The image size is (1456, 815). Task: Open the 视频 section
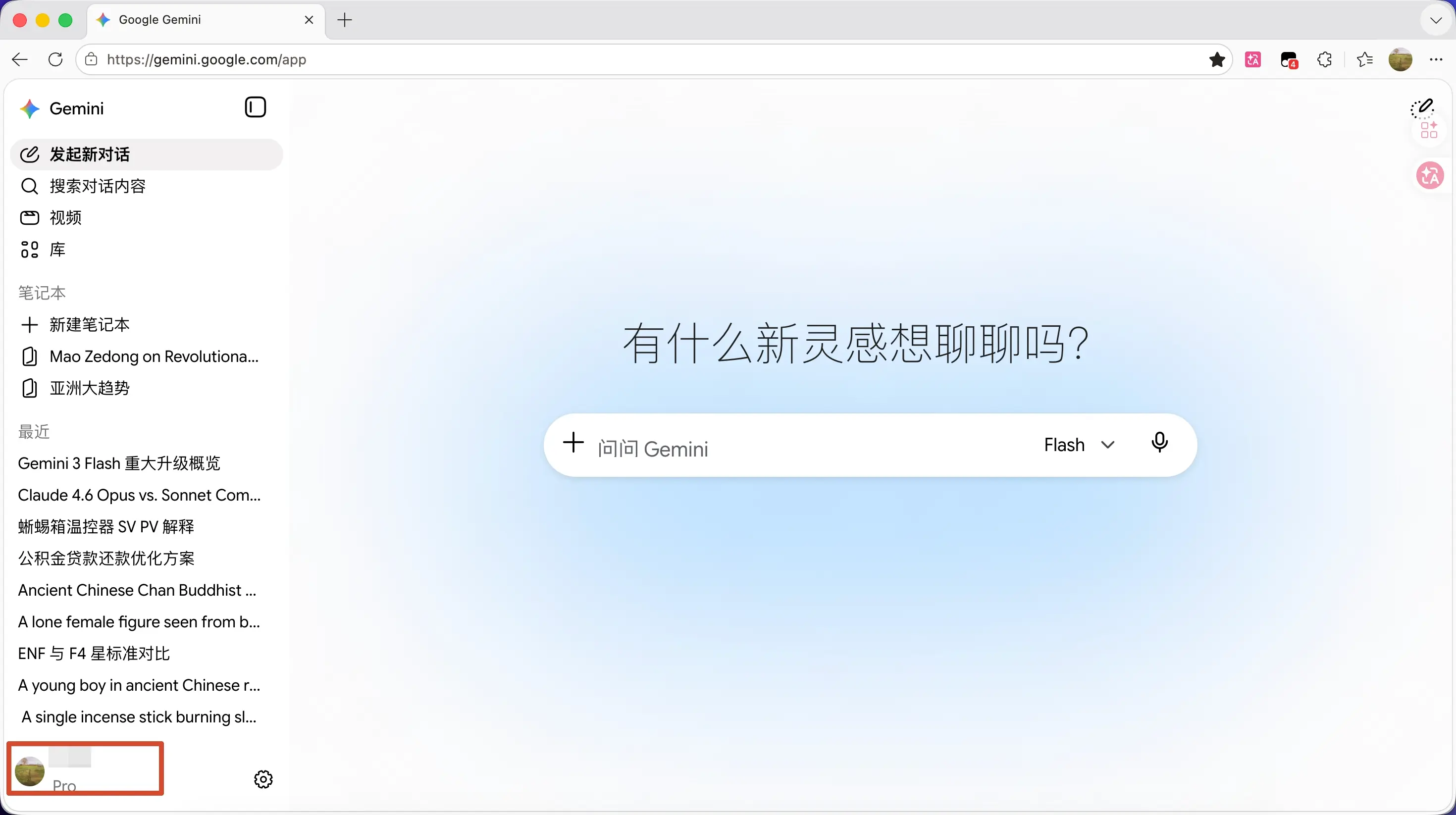point(147,217)
